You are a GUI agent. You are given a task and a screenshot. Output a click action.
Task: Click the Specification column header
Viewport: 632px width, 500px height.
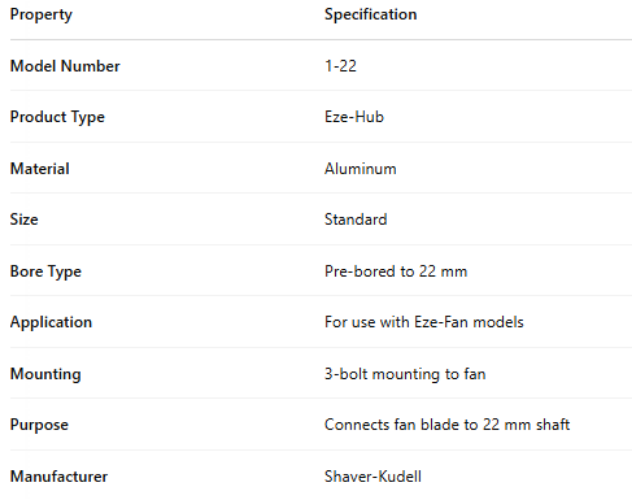pyautogui.click(x=370, y=15)
